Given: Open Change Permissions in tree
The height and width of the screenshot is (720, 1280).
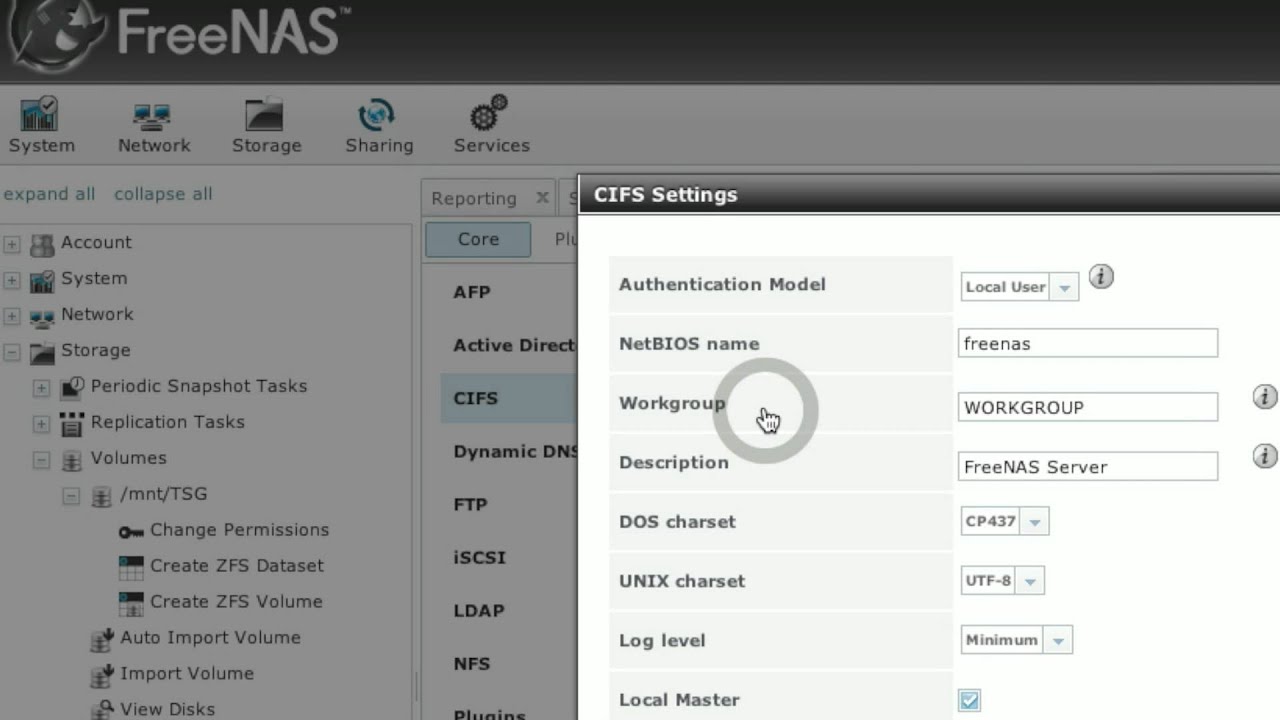Looking at the screenshot, I should pos(239,530).
